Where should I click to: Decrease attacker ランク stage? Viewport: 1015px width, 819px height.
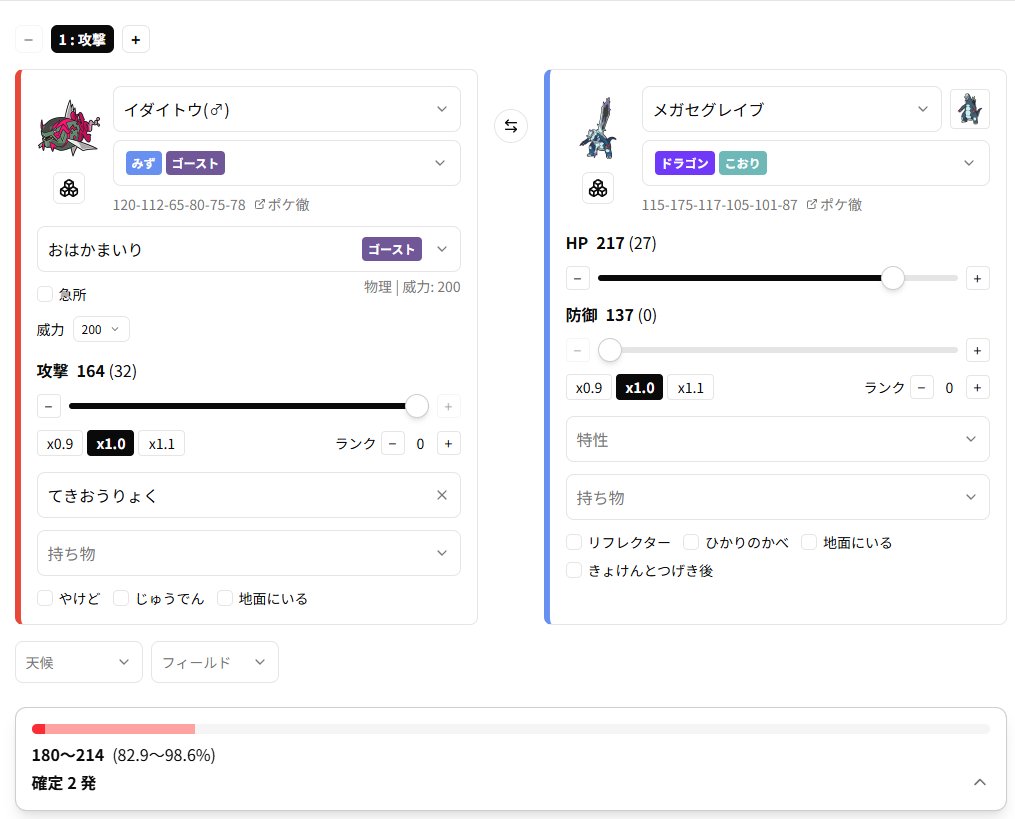[393, 443]
